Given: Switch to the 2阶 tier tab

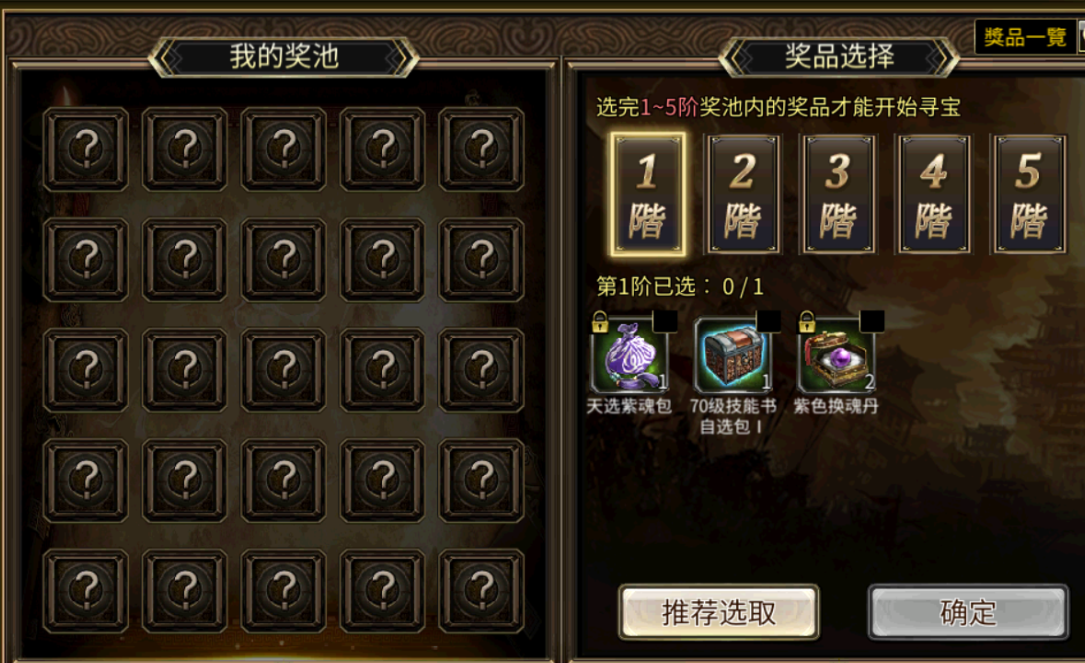Looking at the screenshot, I should (x=743, y=194).
